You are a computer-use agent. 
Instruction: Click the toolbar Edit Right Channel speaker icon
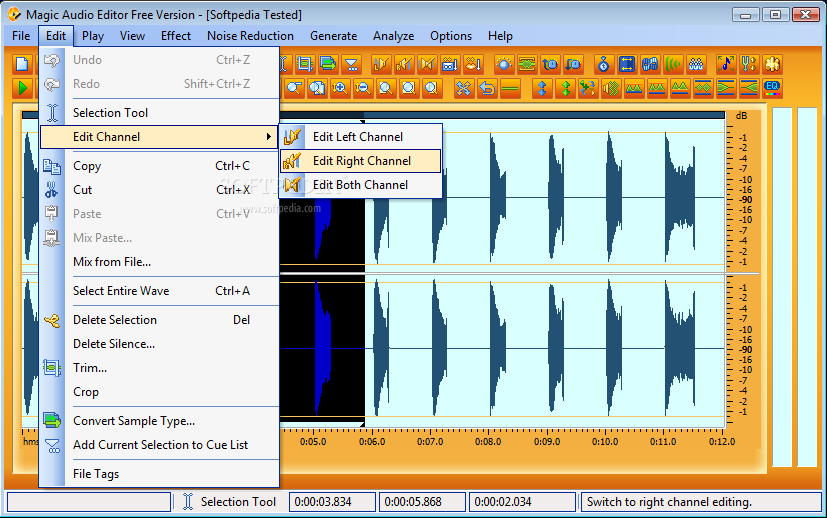click(404, 64)
